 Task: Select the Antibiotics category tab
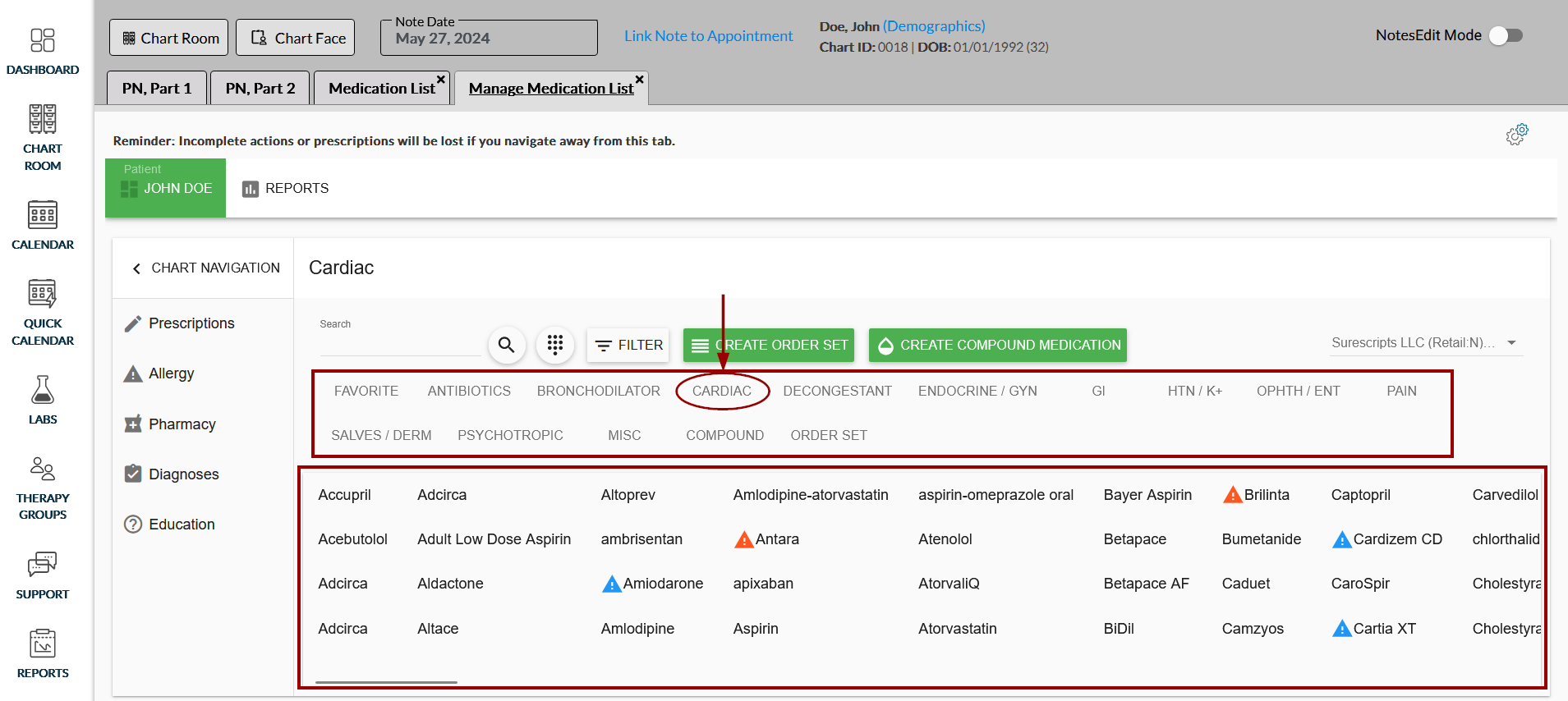(x=469, y=392)
